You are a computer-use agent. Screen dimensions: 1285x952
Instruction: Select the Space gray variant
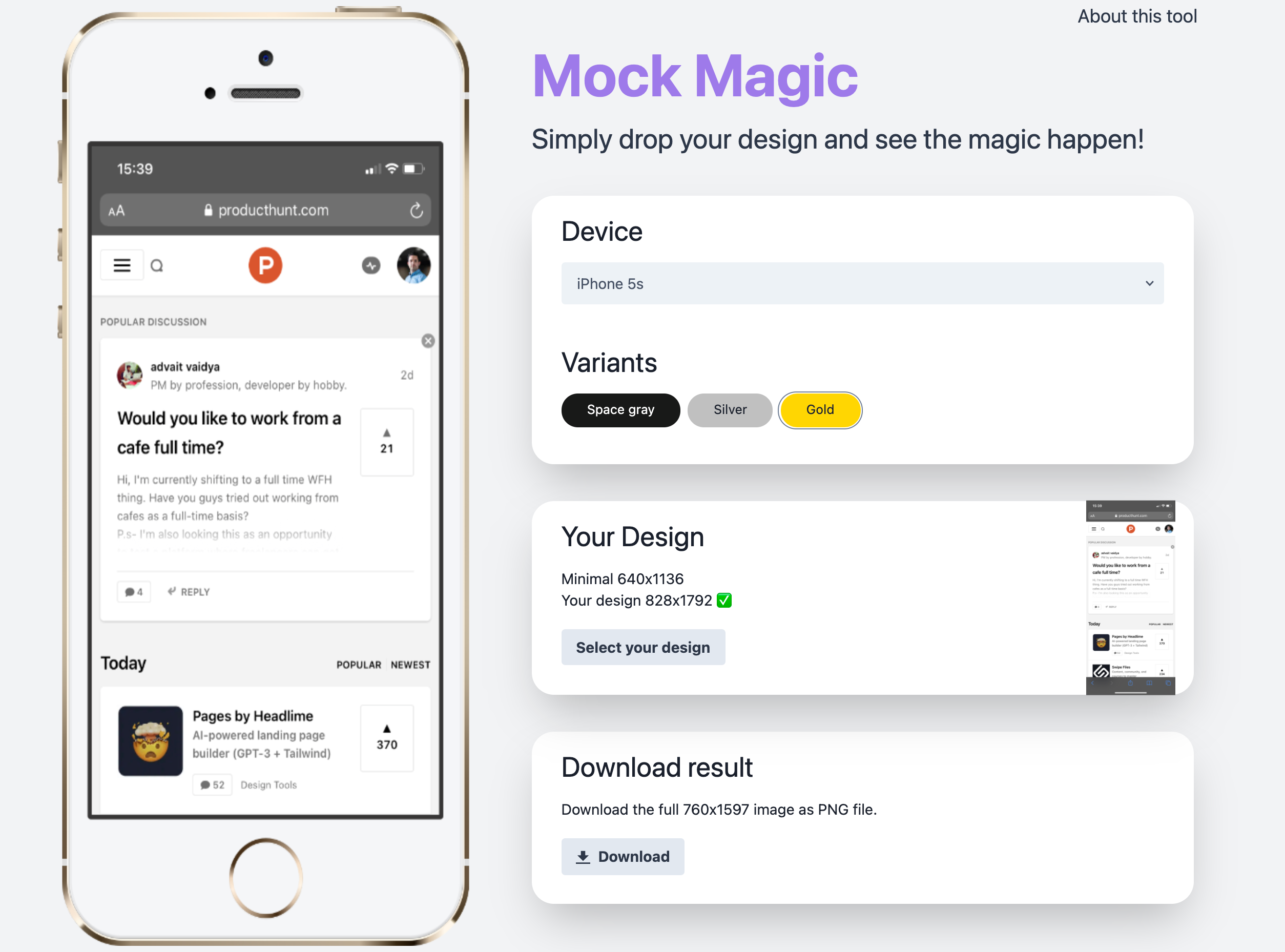620,408
